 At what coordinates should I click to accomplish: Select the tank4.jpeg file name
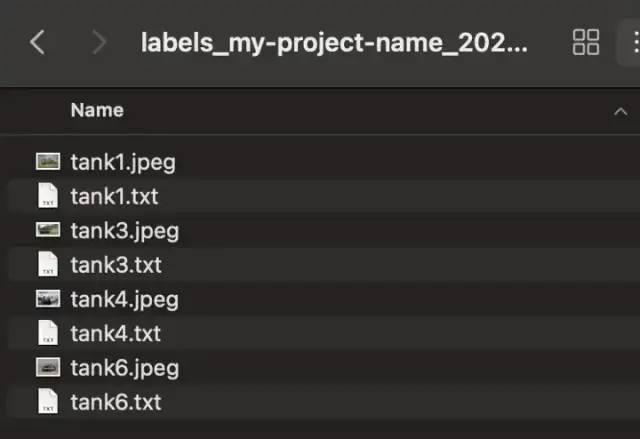(124, 300)
